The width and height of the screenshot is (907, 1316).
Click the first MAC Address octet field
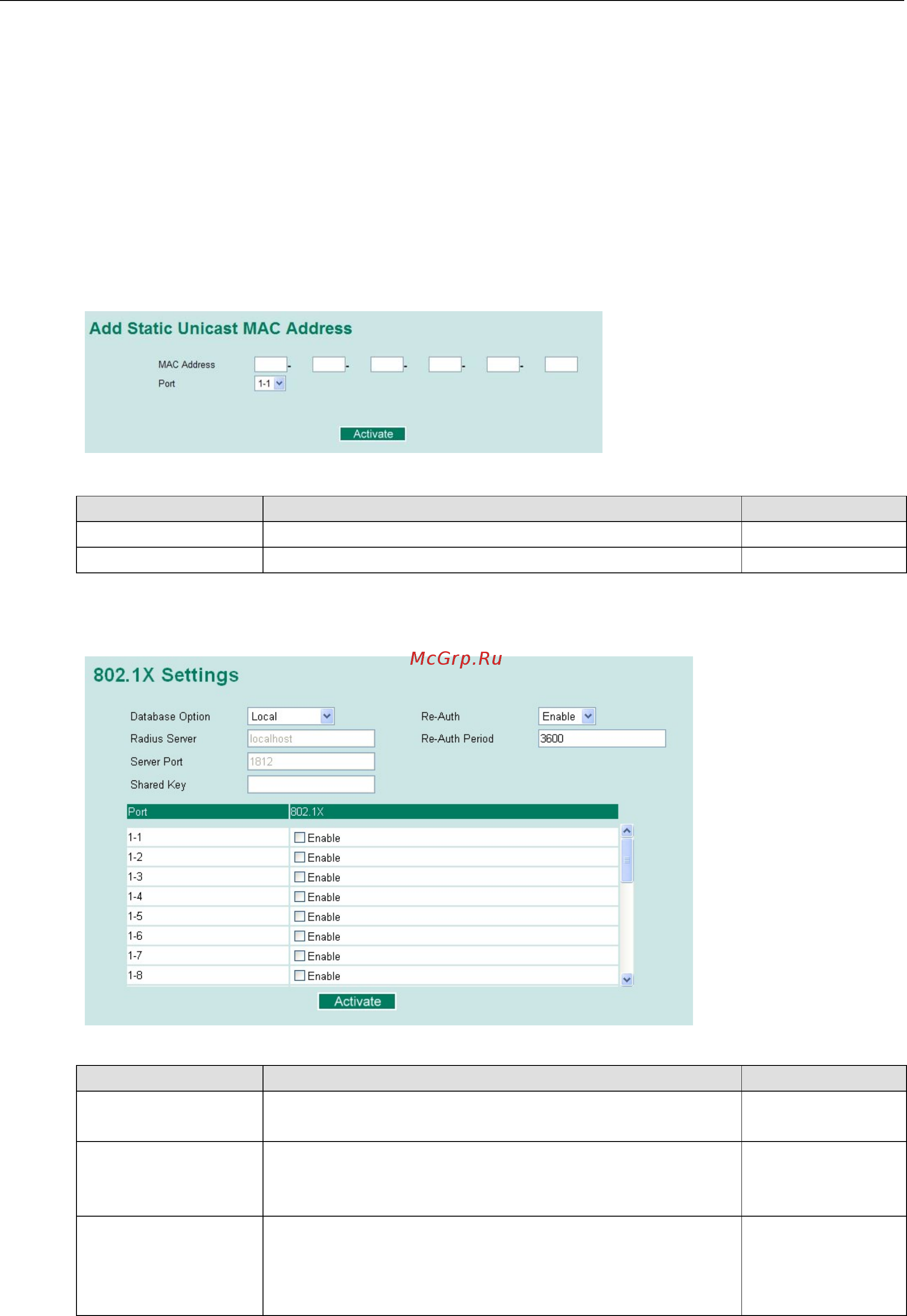tap(270, 364)
